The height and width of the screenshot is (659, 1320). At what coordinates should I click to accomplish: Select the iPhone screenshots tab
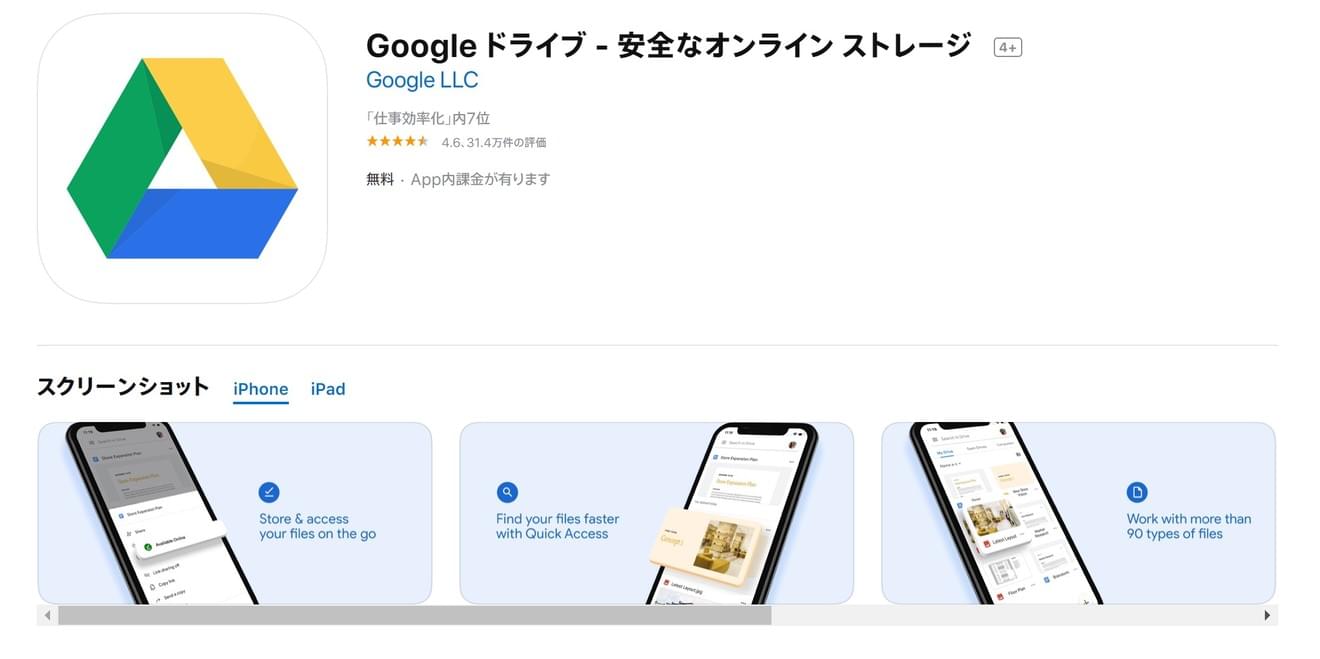pos(260,389)
